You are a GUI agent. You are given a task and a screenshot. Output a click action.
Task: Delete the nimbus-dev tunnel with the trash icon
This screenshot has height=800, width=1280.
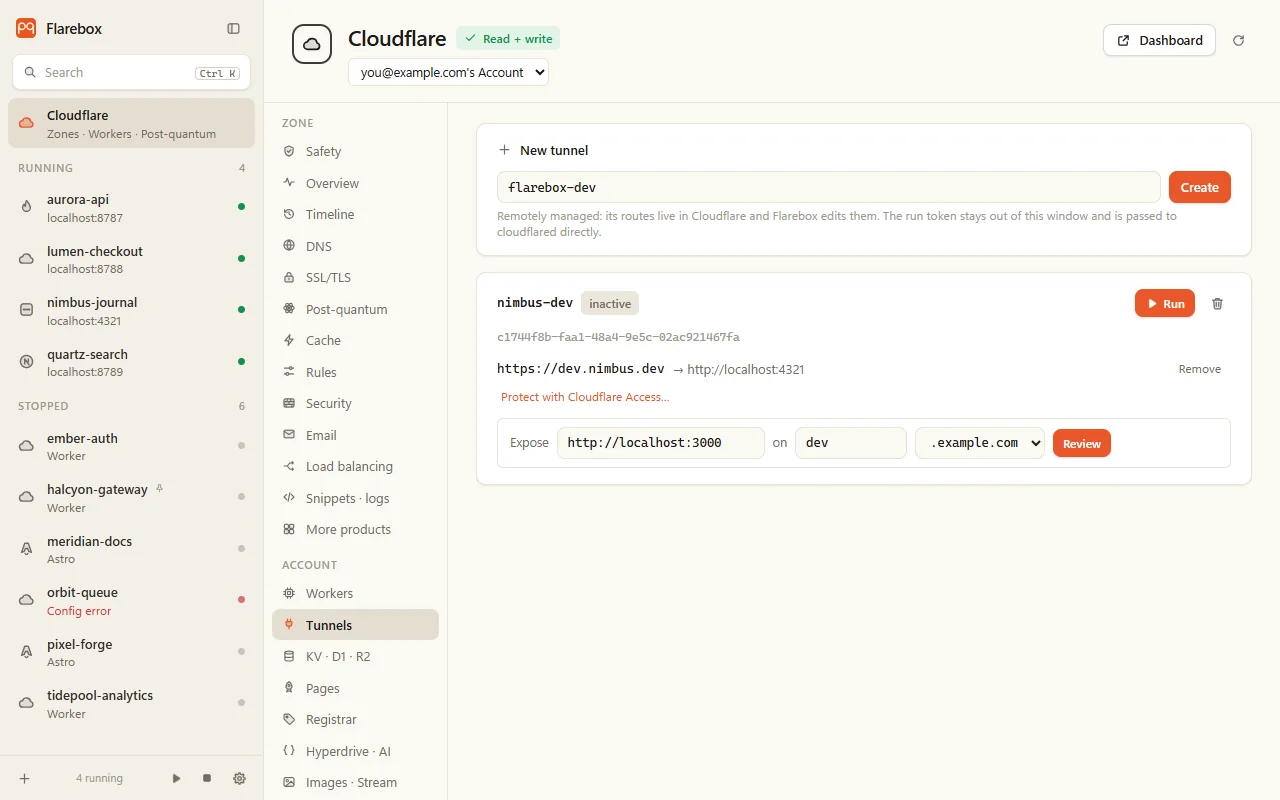click(x=1217, y=304)
